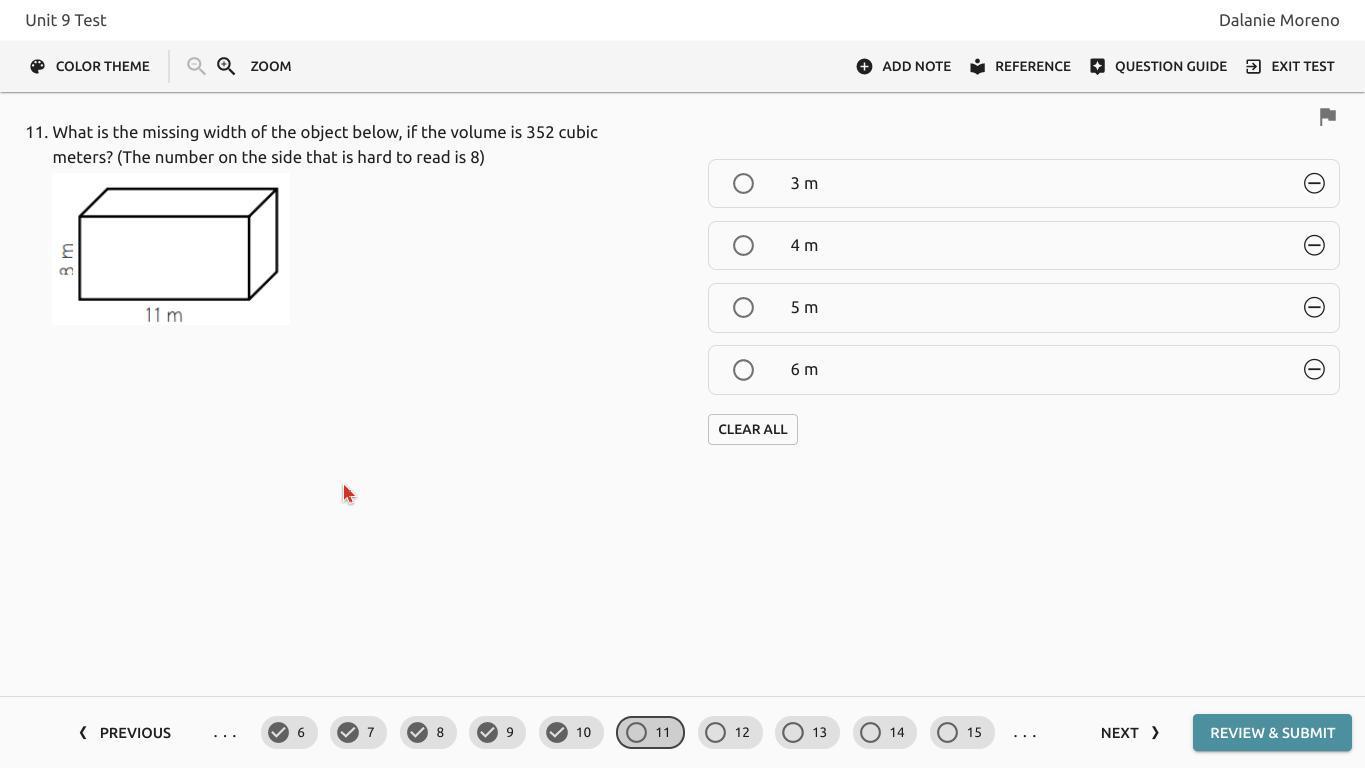Click the Zoom label

click(271, 66)
